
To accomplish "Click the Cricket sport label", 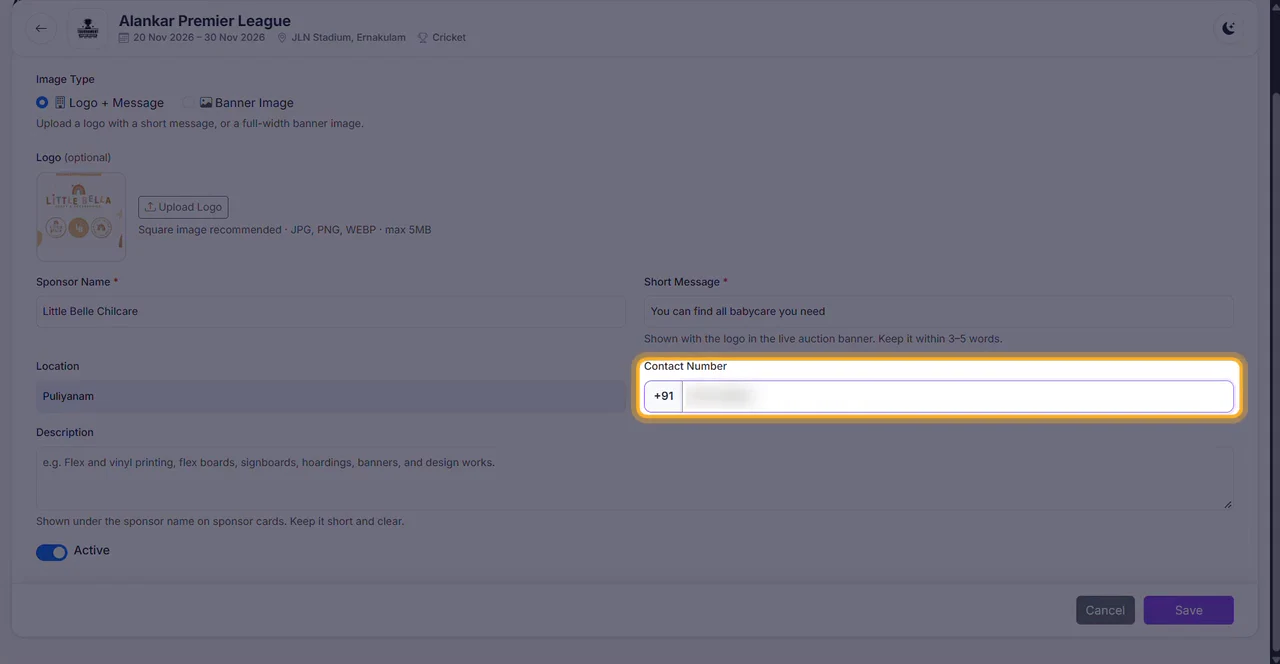I will (449, 38).
